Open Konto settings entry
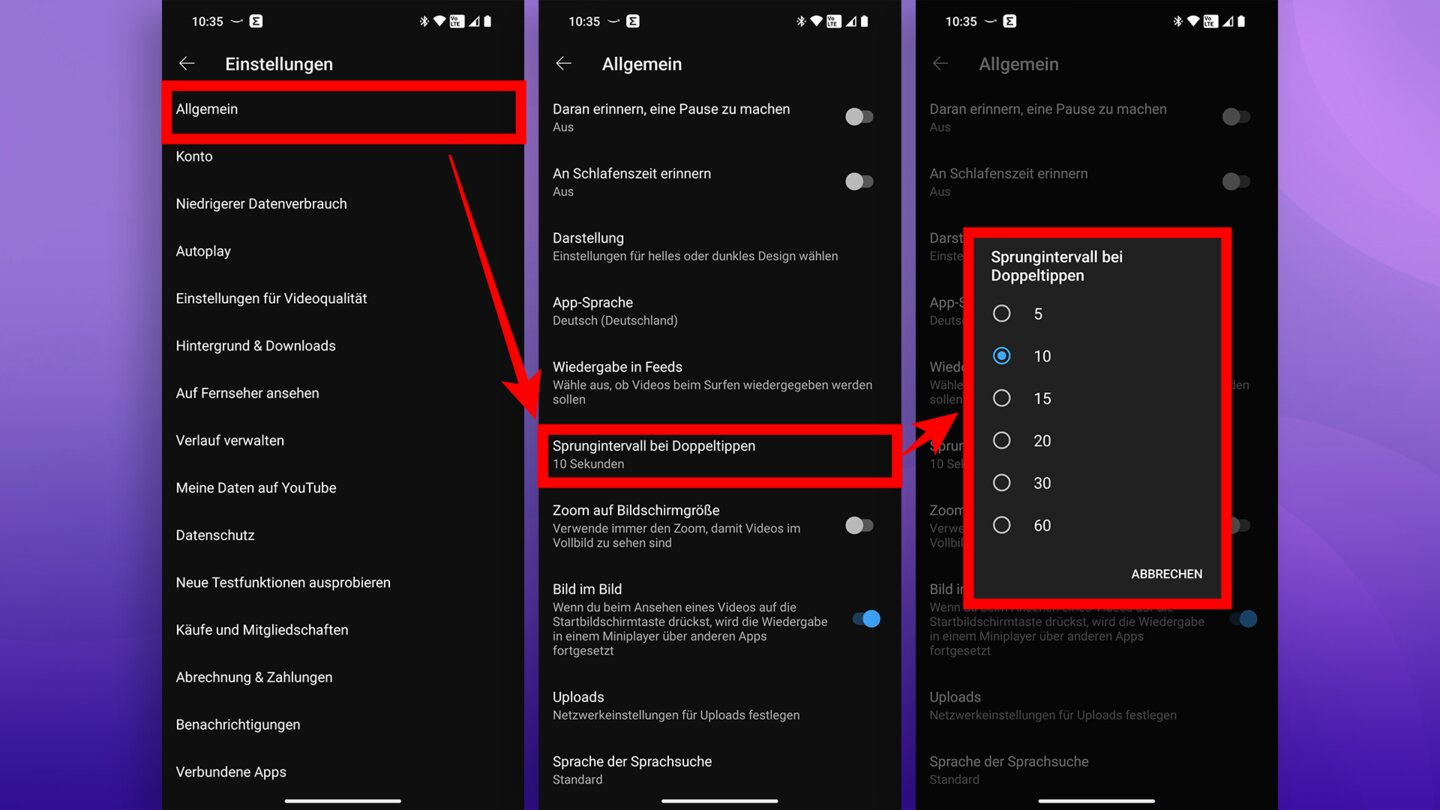Image resolution: width=1440 pixels, height=810 pixels. click(x=343, y=156)
